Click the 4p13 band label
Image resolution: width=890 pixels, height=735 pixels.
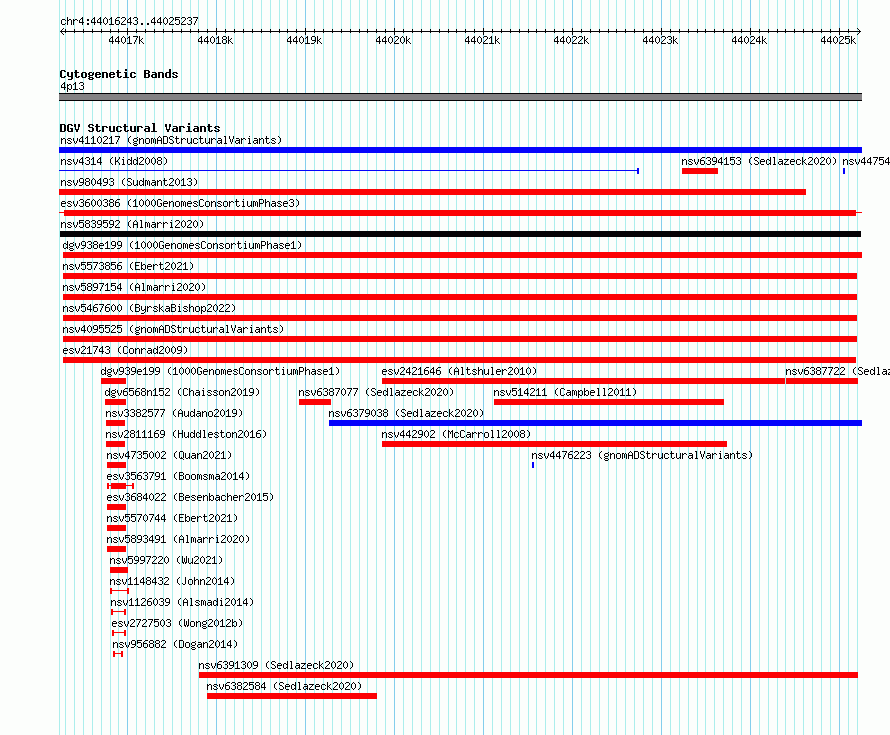point(72,86)
